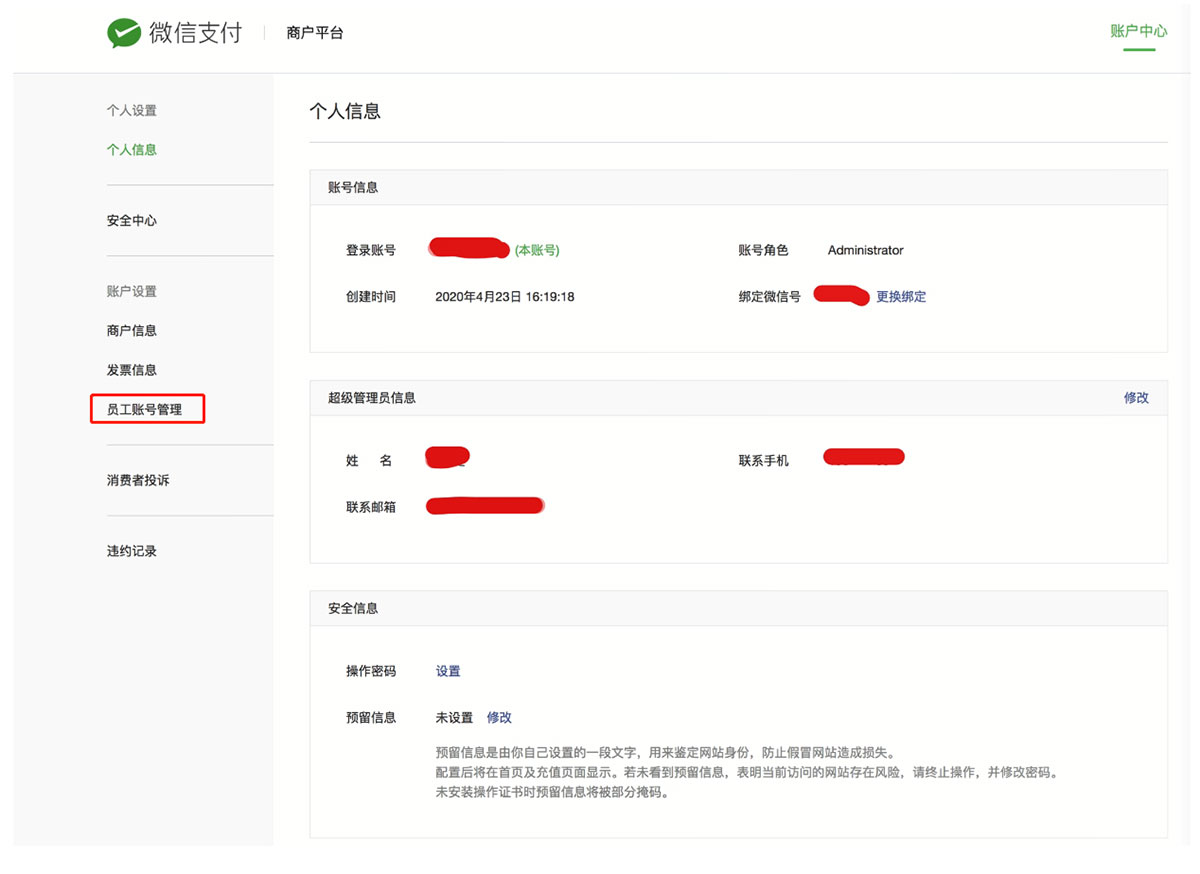This screenshot has height=874, width=1200.
Task: Go to 商户信息 in the sidebar
Action: [132, 331]
